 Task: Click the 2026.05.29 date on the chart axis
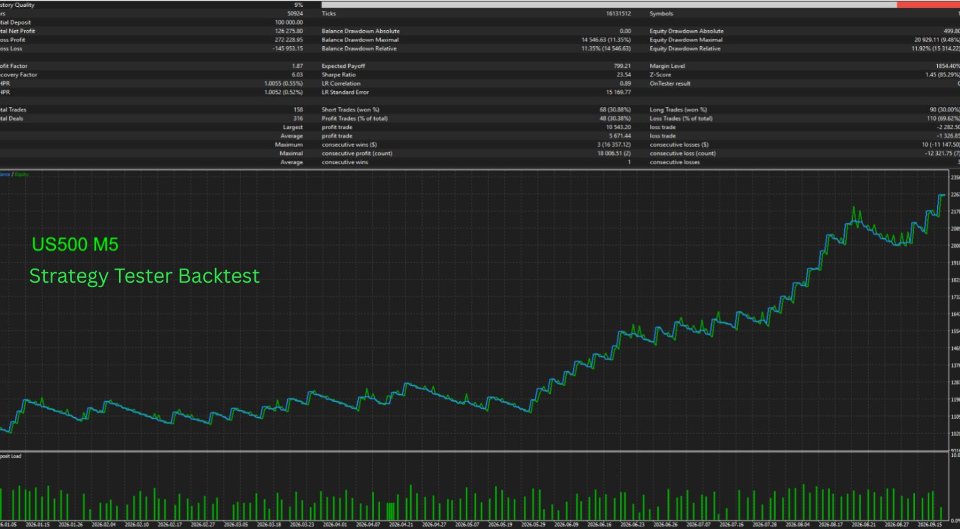[533, 525]
